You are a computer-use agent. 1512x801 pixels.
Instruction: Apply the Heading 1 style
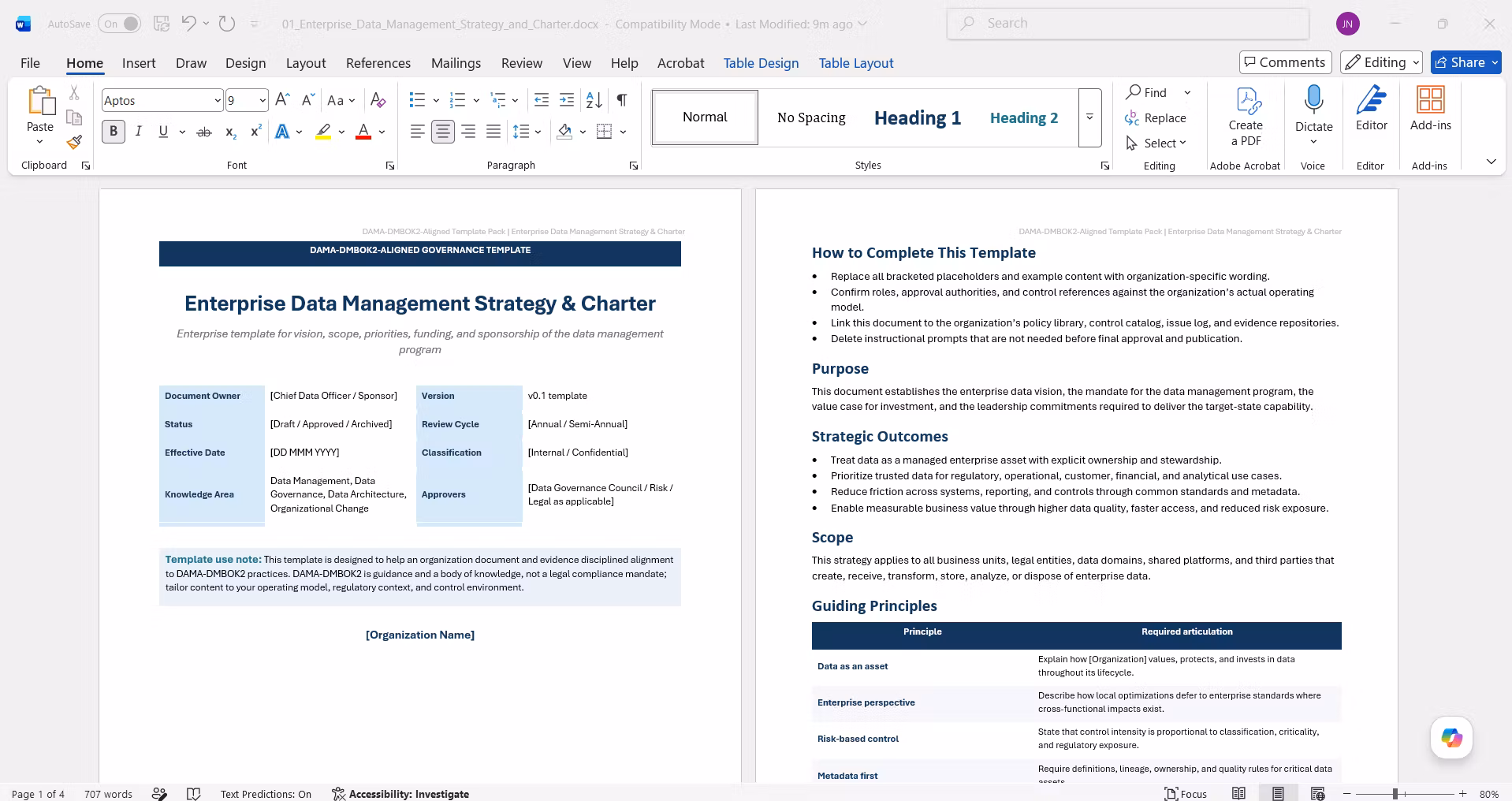pos(918,117)
